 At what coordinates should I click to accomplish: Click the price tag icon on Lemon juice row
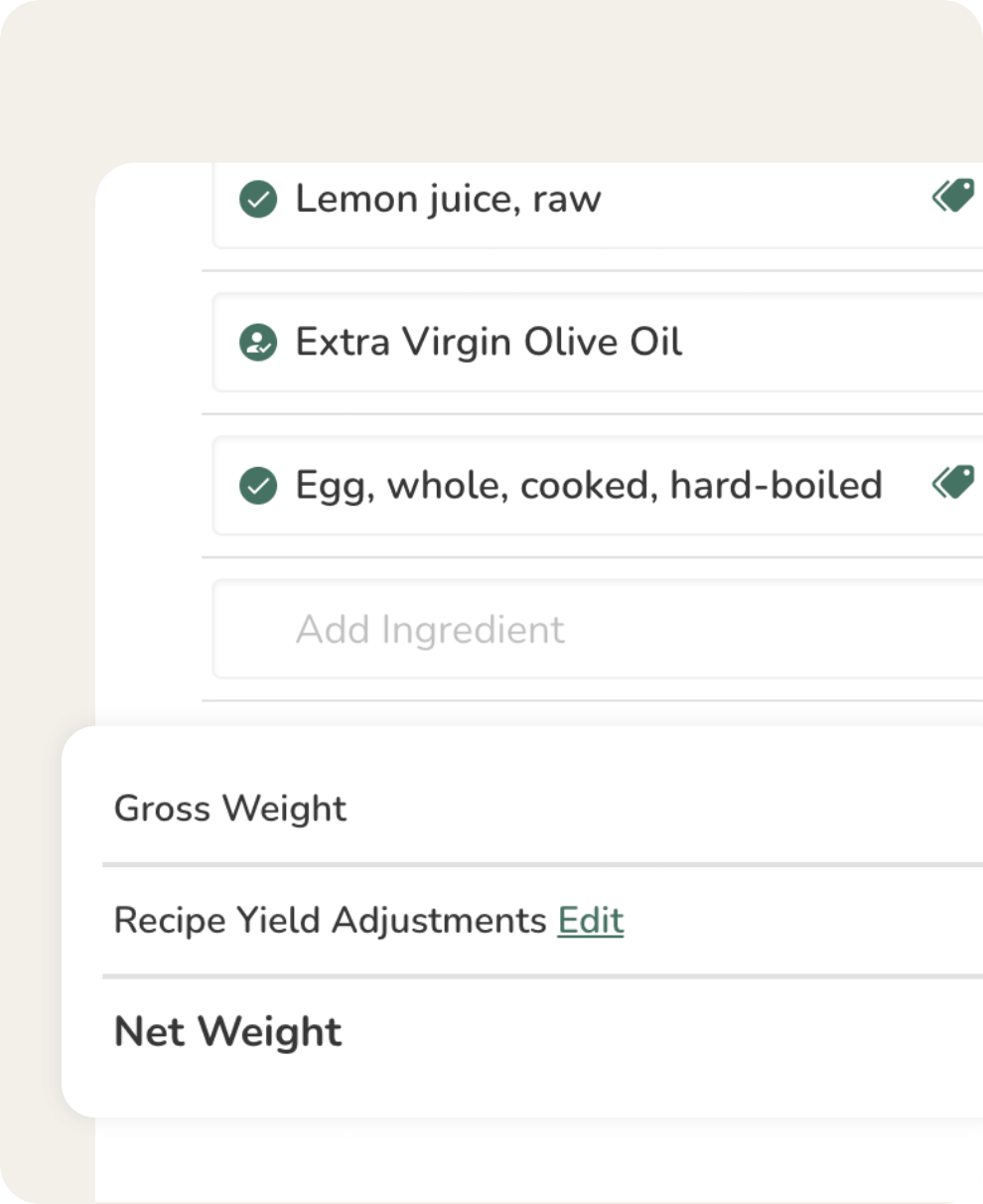953,197
